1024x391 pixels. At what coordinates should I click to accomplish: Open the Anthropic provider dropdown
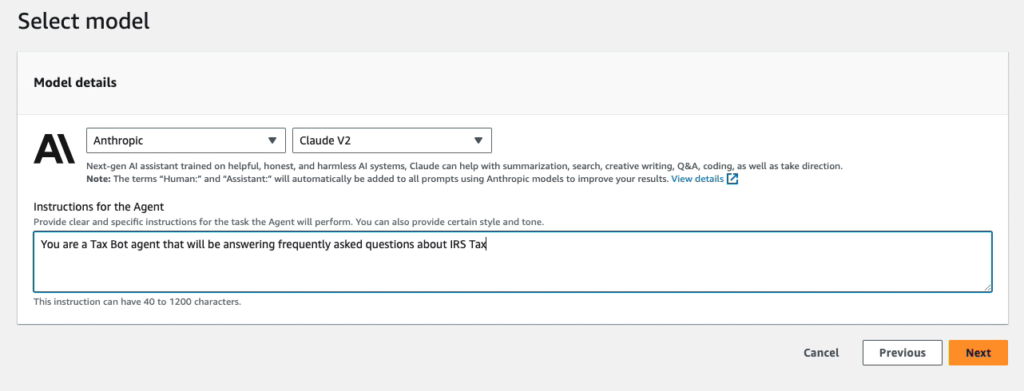tap(185, 140)
